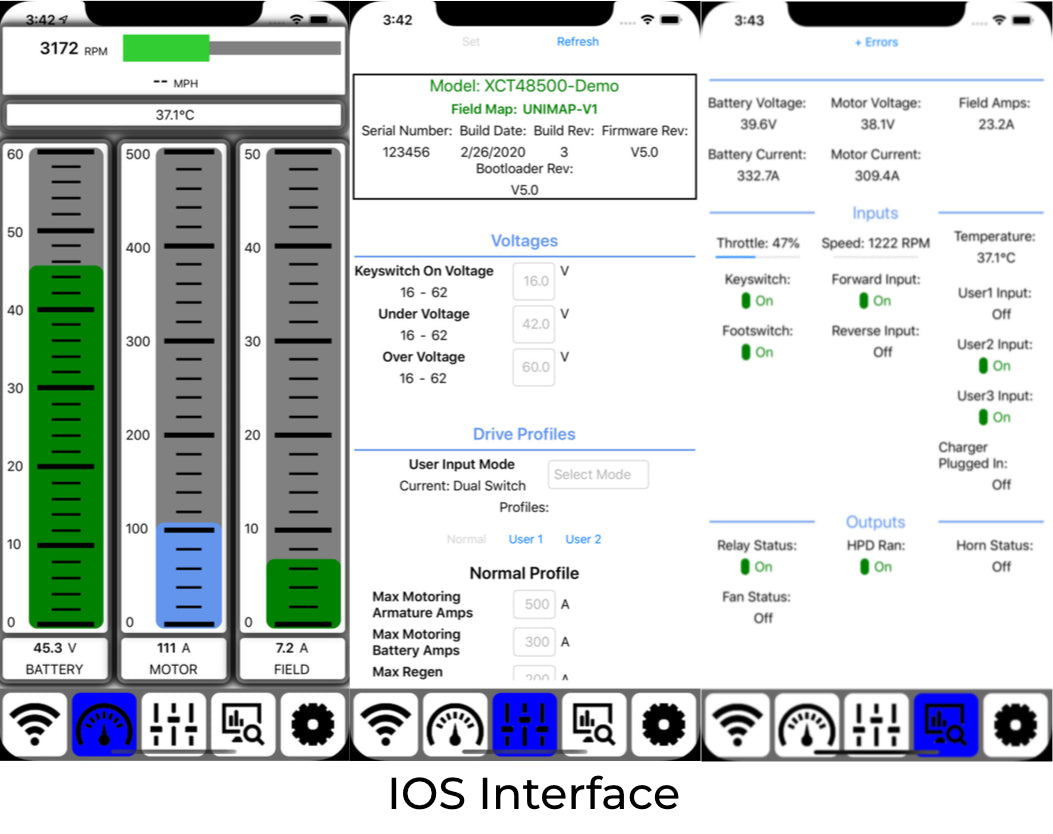Viewport: 1053px width, 834px height.
Task: Expand the + Errors section
Action: [876, 42]
